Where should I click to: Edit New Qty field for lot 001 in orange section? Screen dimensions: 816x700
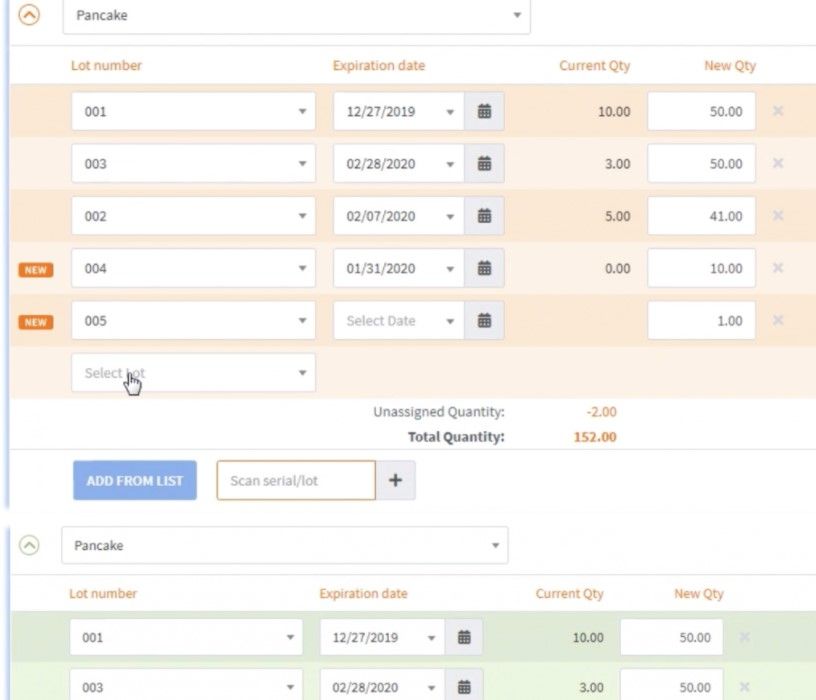point(701,111)
